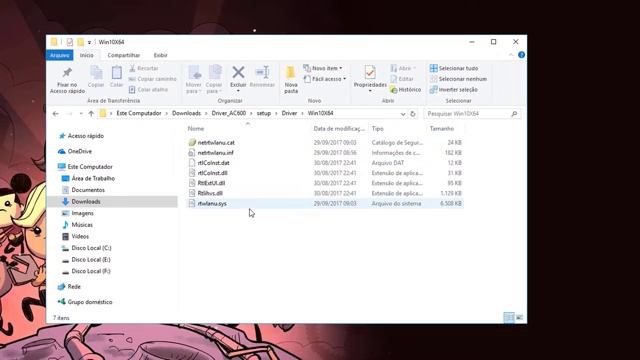Open recent locations dropdown arrow

click(x=81, y=113)
